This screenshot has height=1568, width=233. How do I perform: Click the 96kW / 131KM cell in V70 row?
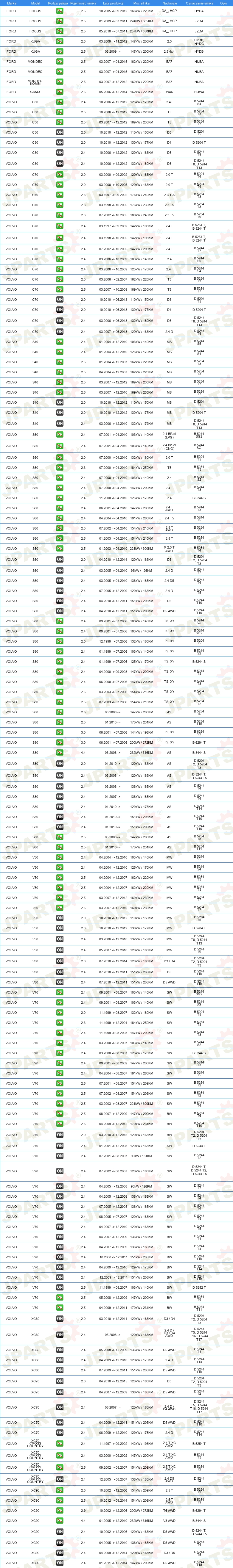tap(142, 1156)
